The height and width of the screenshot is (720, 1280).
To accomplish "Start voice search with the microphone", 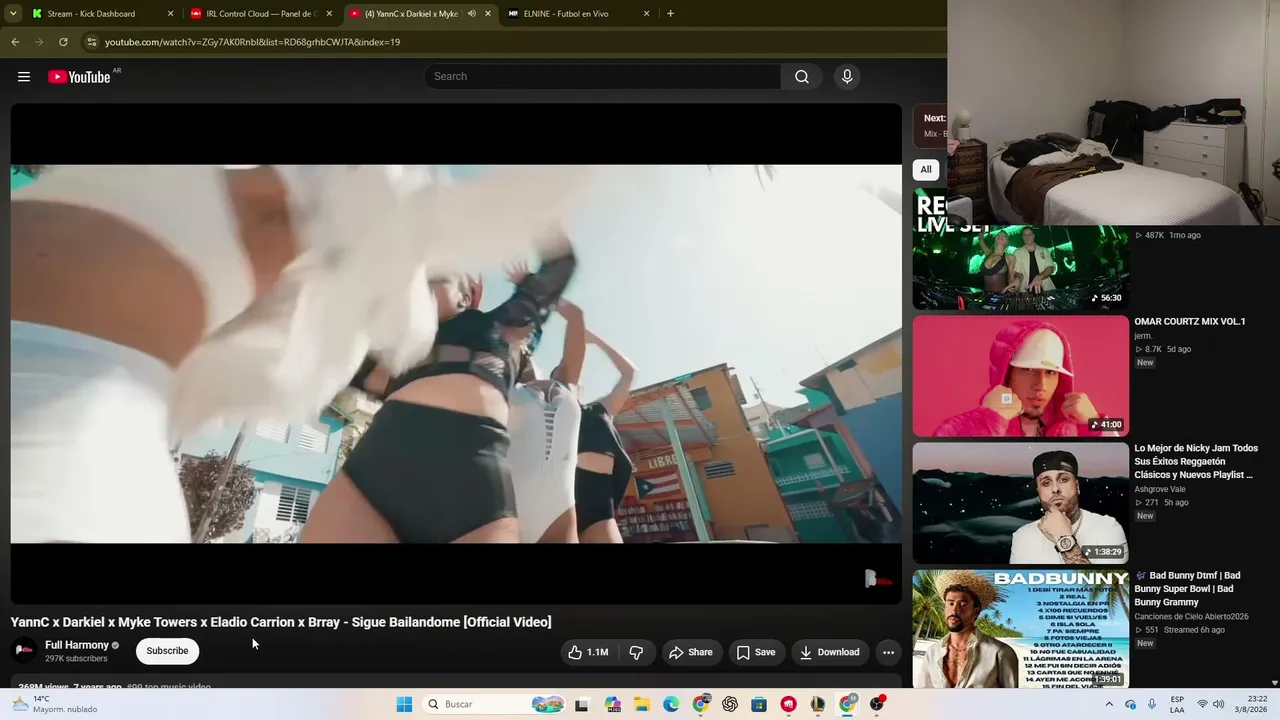I will pos(847,77).
